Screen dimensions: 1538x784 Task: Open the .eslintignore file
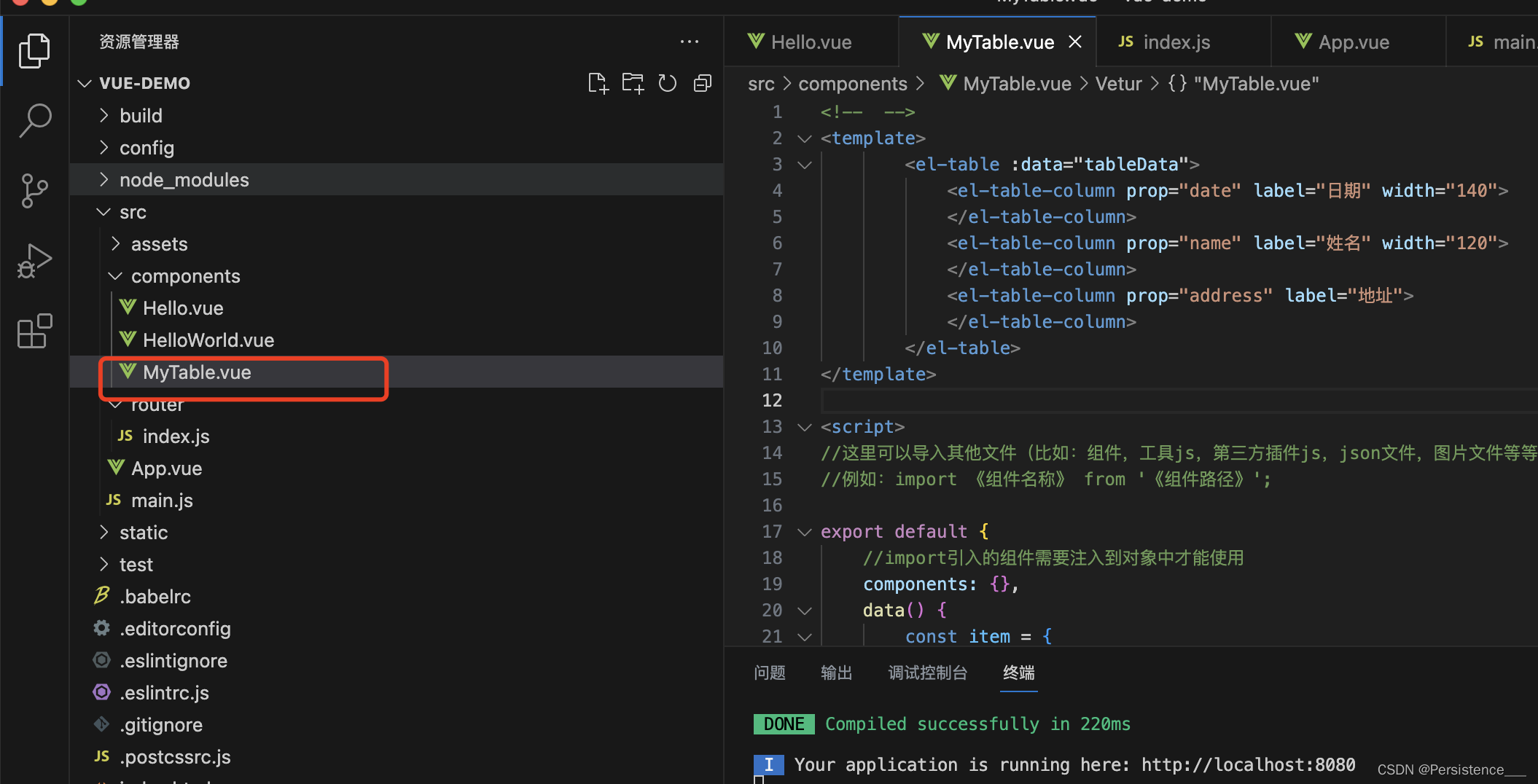(397, 660)
